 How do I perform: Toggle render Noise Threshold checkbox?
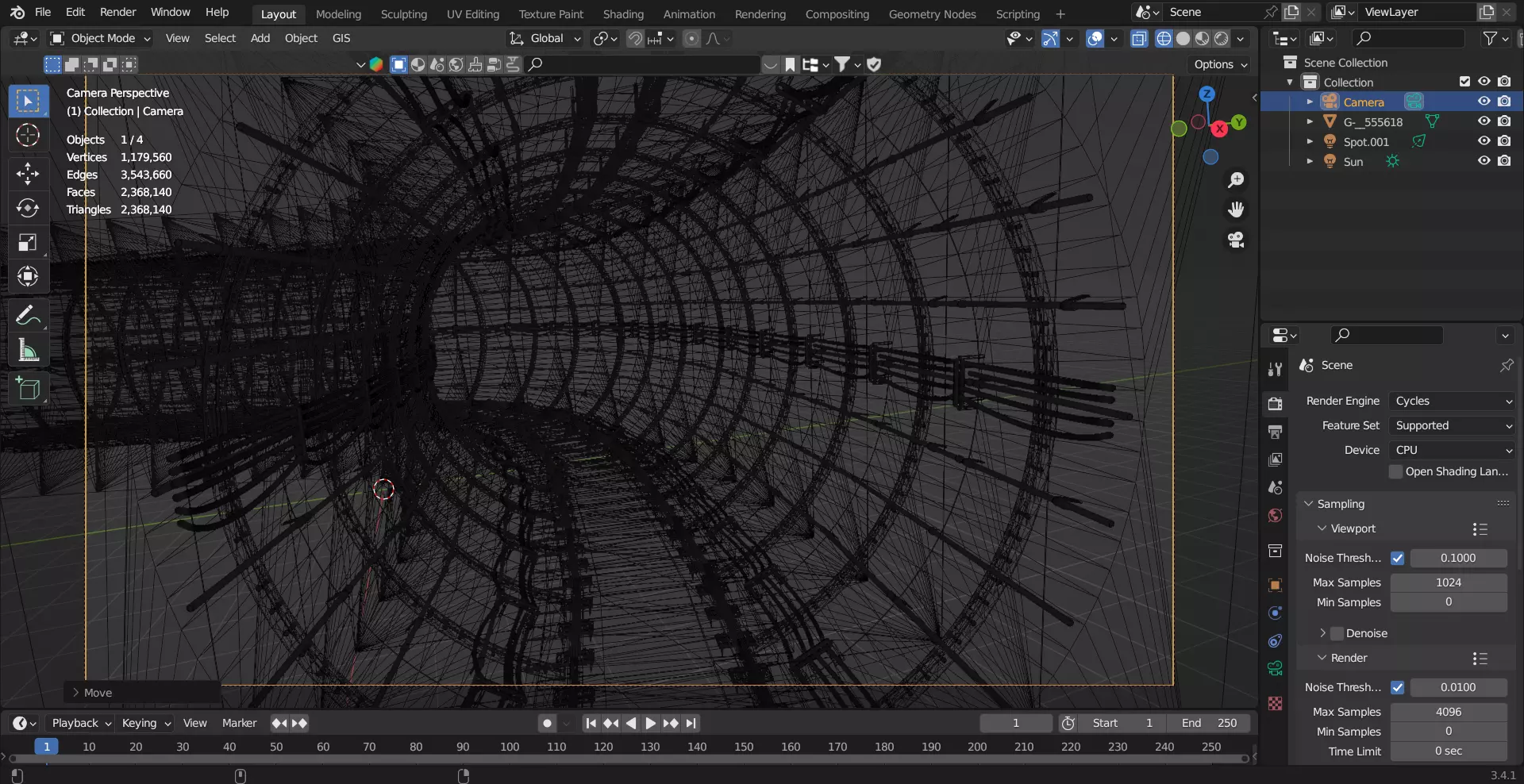click(x=1397, y=687)
